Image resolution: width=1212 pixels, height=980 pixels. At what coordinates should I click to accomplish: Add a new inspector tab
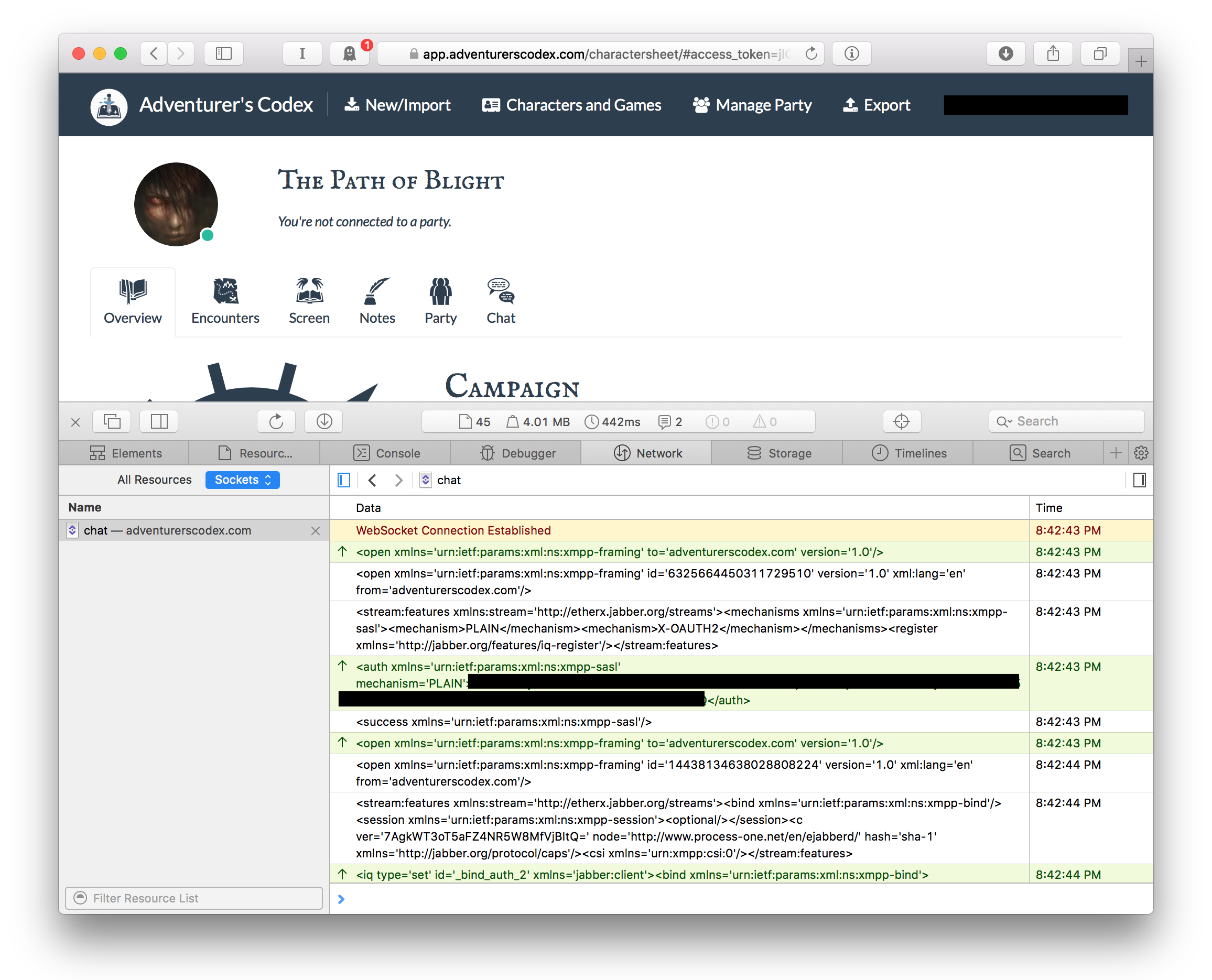1116,453
